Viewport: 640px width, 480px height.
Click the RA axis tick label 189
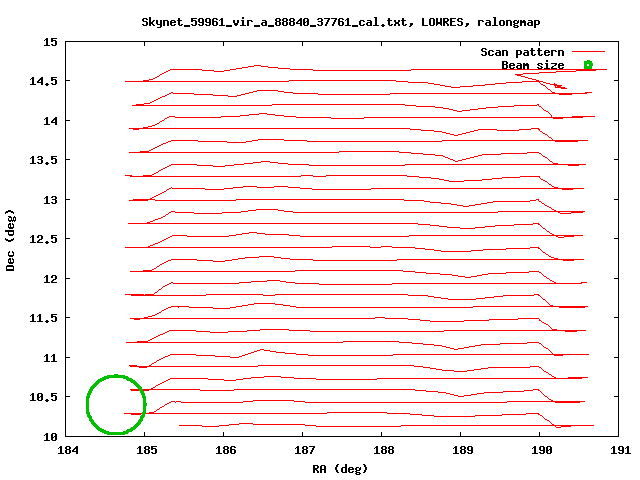[462, 450]
